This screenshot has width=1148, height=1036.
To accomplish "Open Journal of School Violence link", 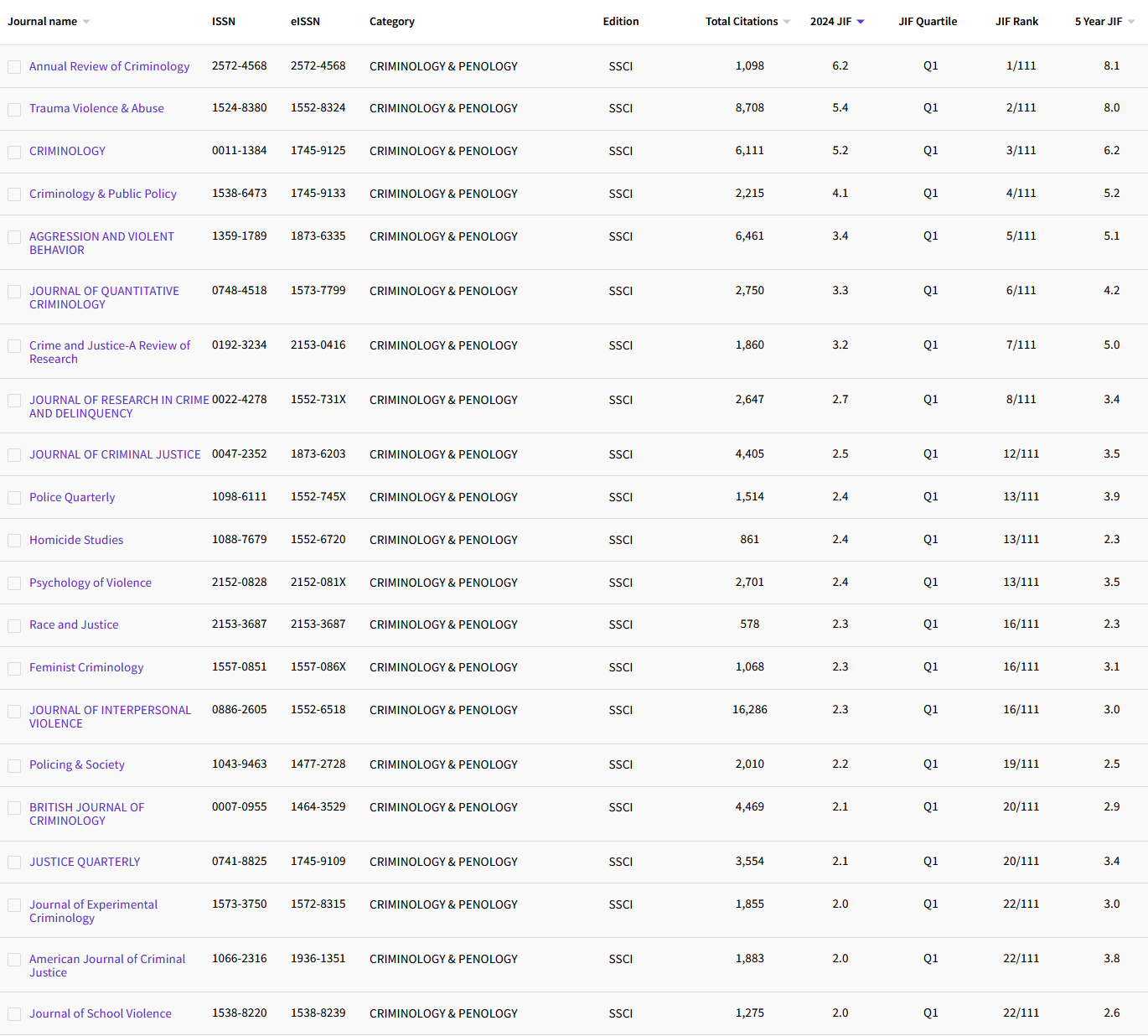I will point(101,1013).
